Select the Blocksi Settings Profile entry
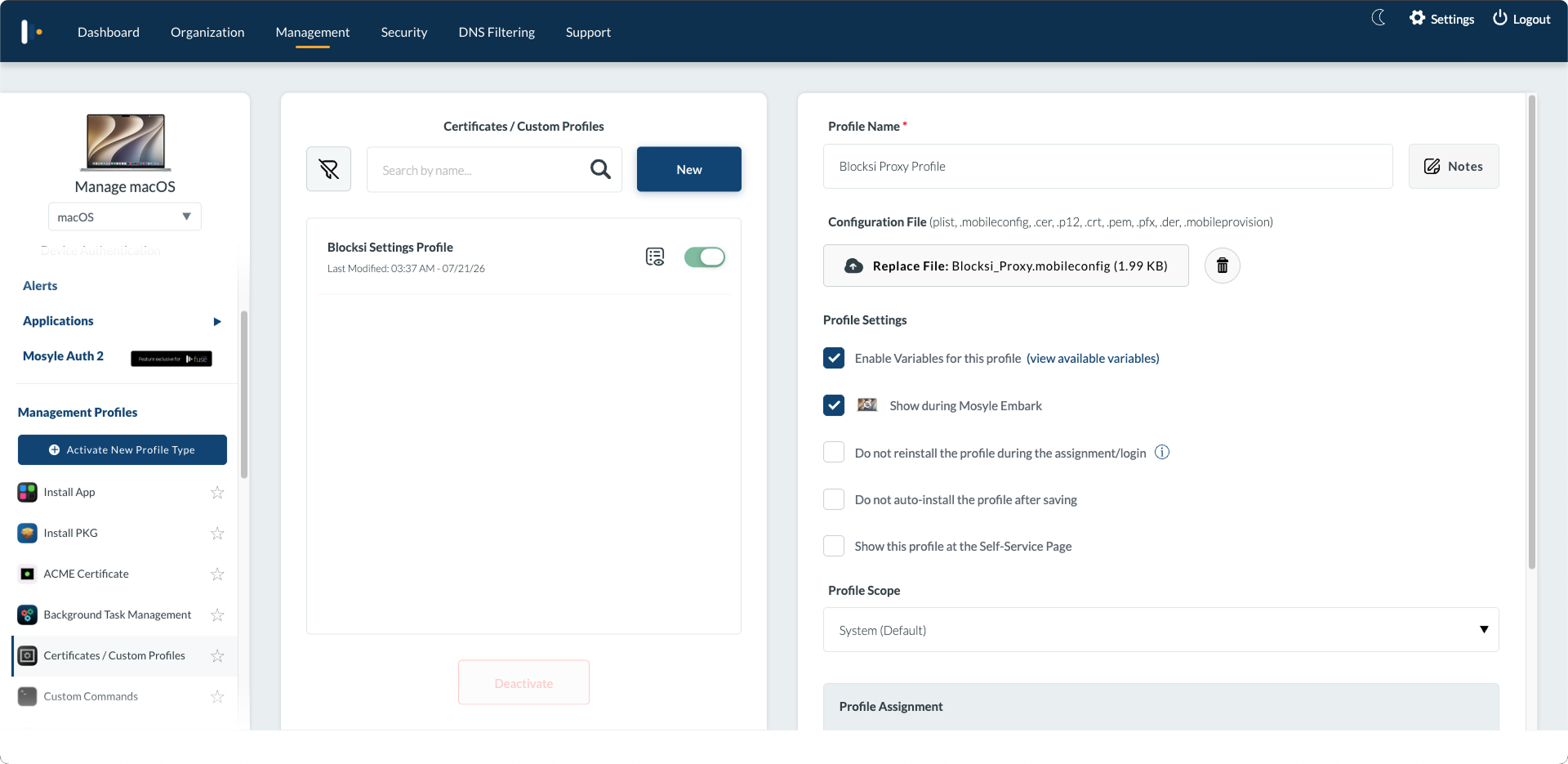This screenshot has width=1568, height=764. pyautogui.click(x=523, y=257)
